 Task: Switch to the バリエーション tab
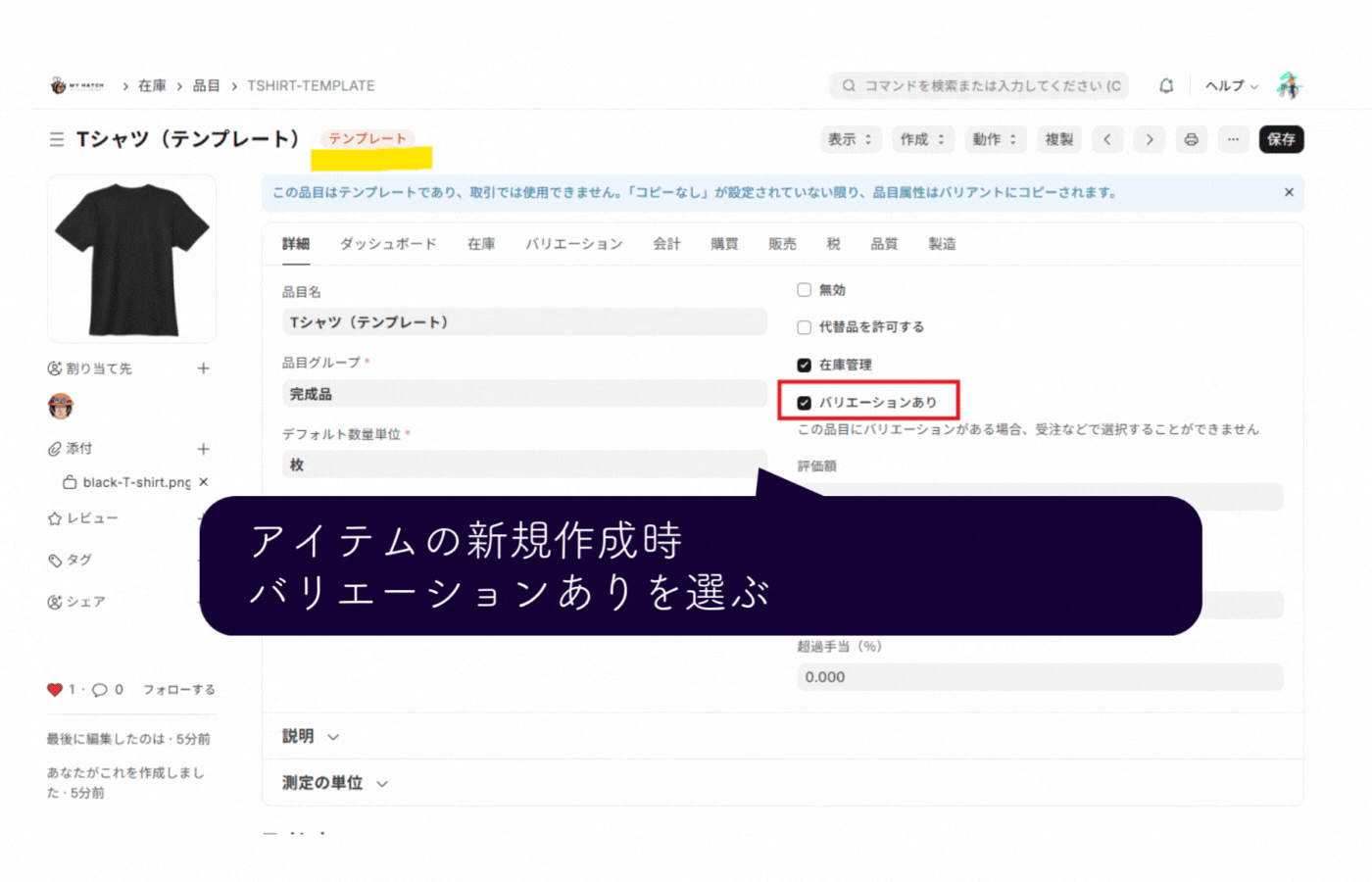573,244
